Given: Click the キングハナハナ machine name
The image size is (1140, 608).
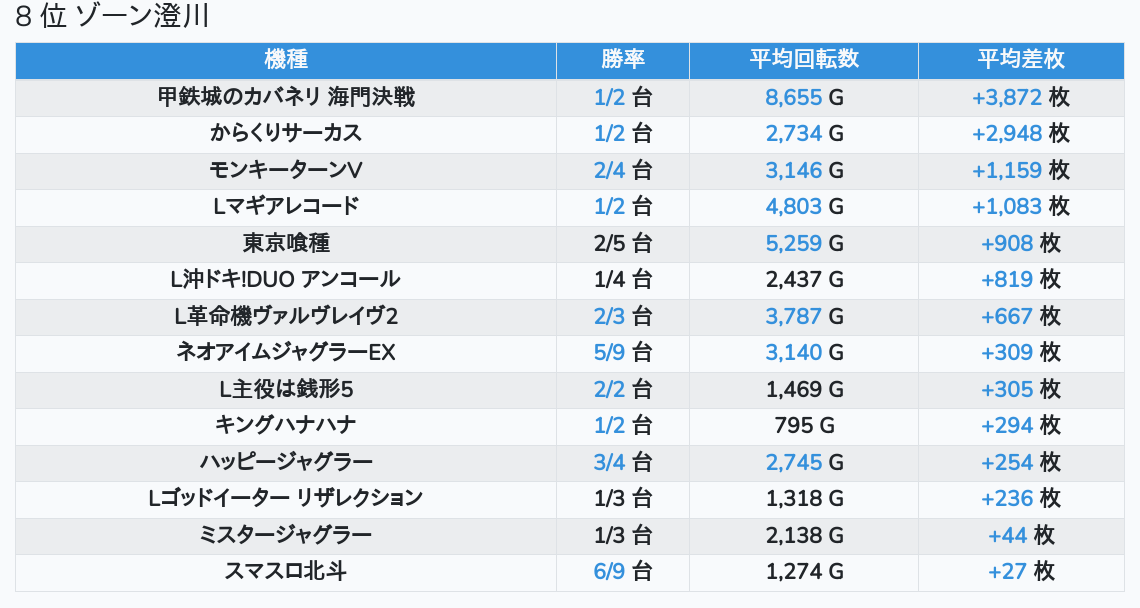Looking at the screenshot, I should click(286, 425).
